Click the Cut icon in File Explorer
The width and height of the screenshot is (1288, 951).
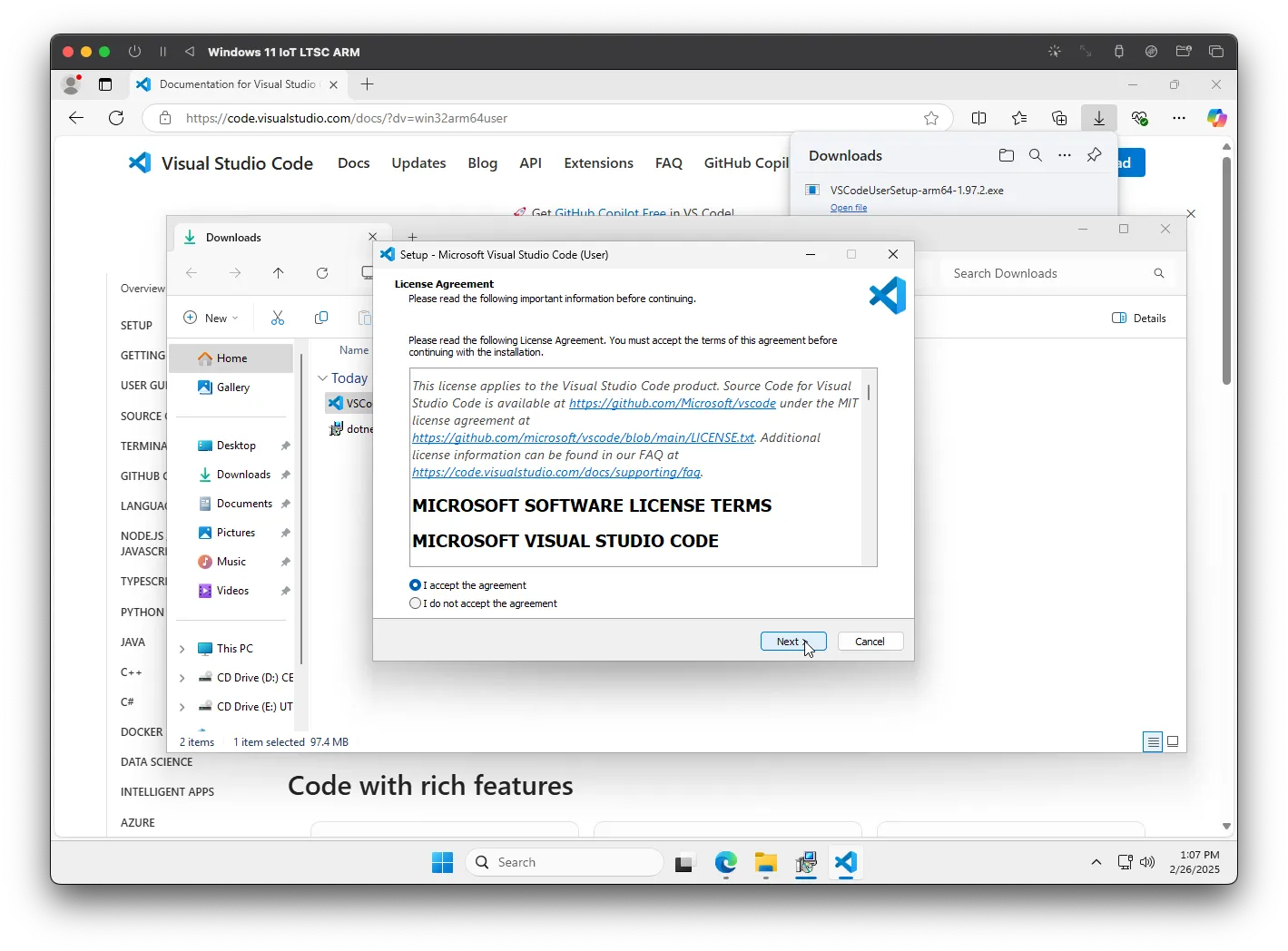278,318
